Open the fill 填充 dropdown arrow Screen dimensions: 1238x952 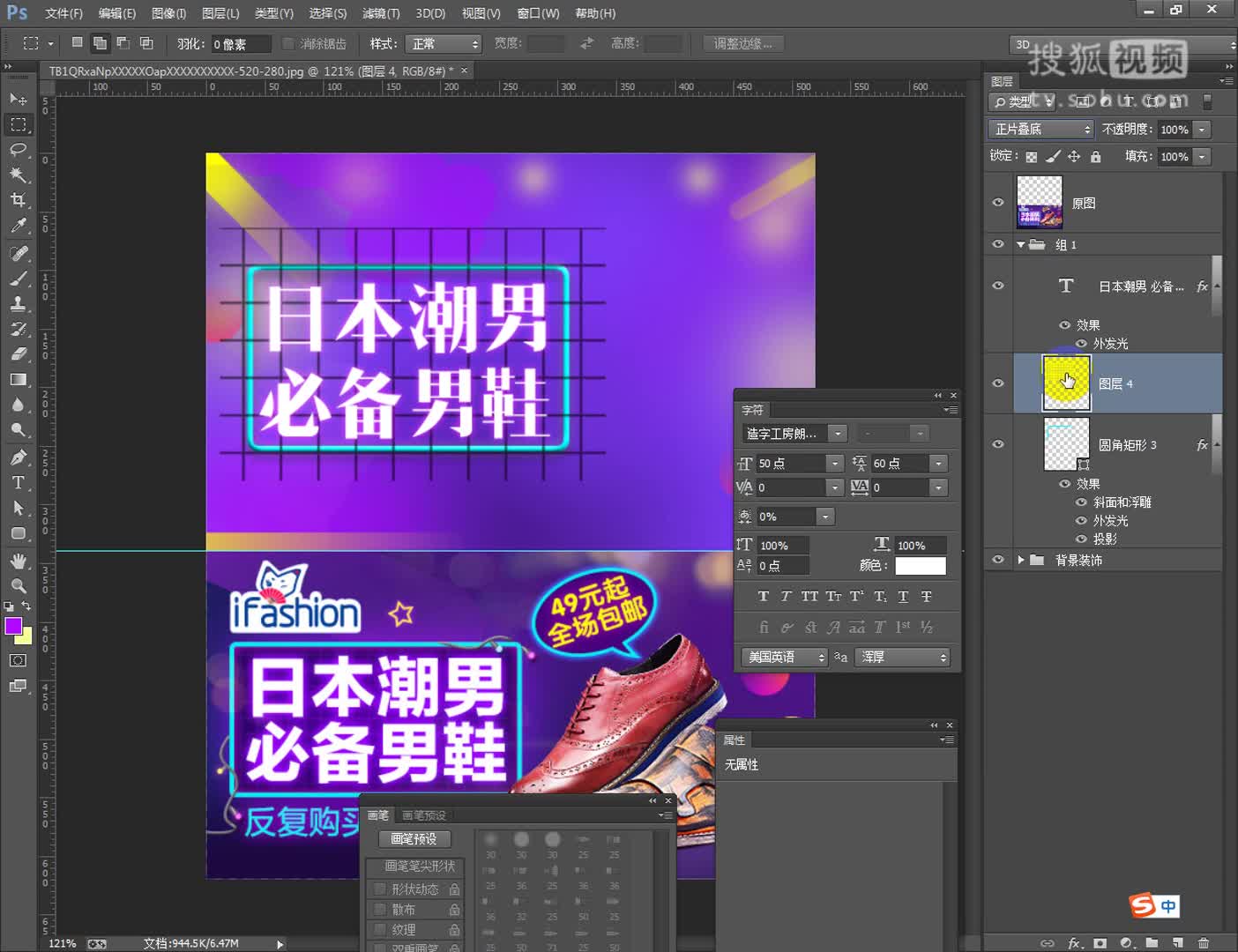1202,157
